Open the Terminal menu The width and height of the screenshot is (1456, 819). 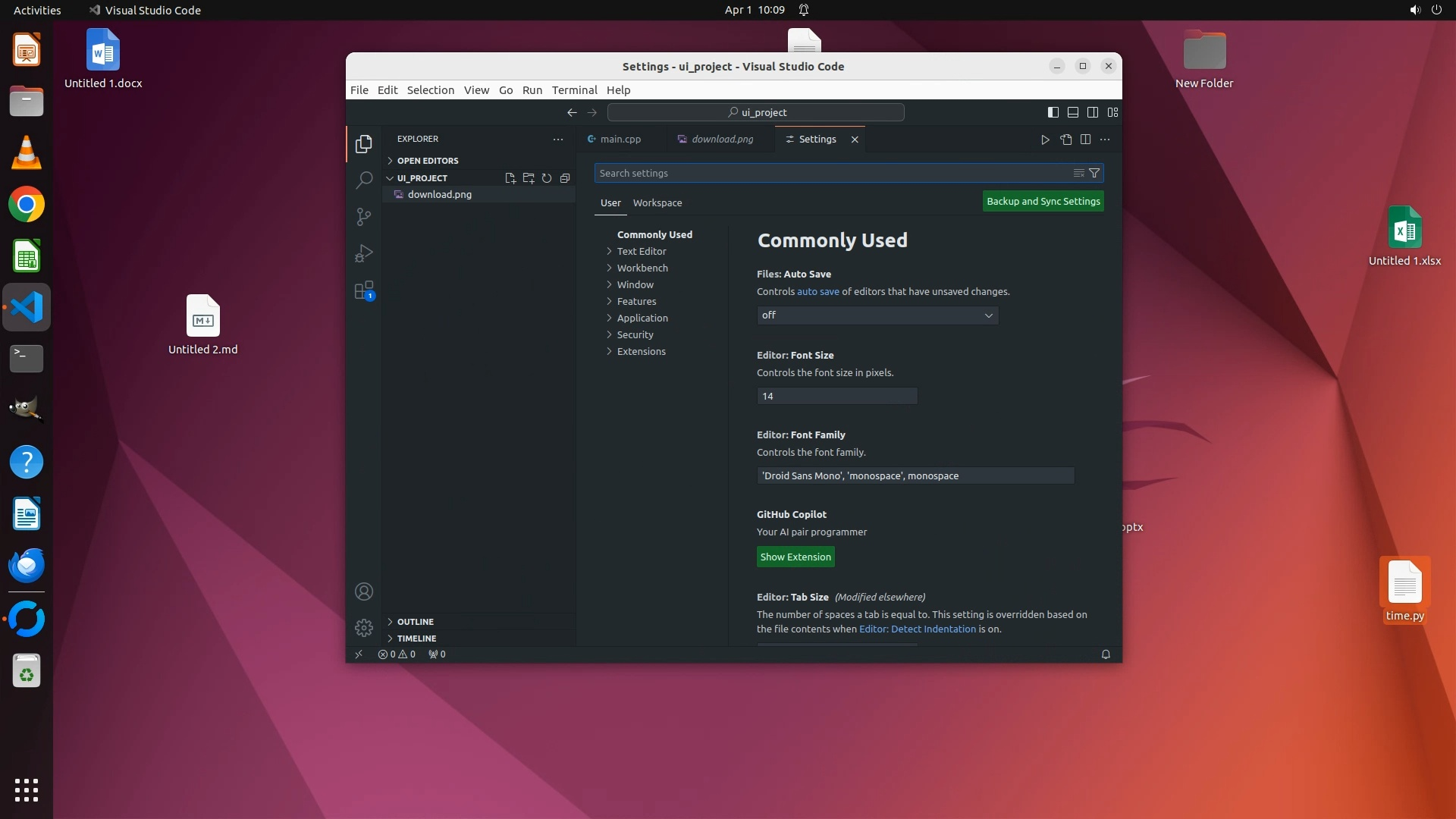574,89
